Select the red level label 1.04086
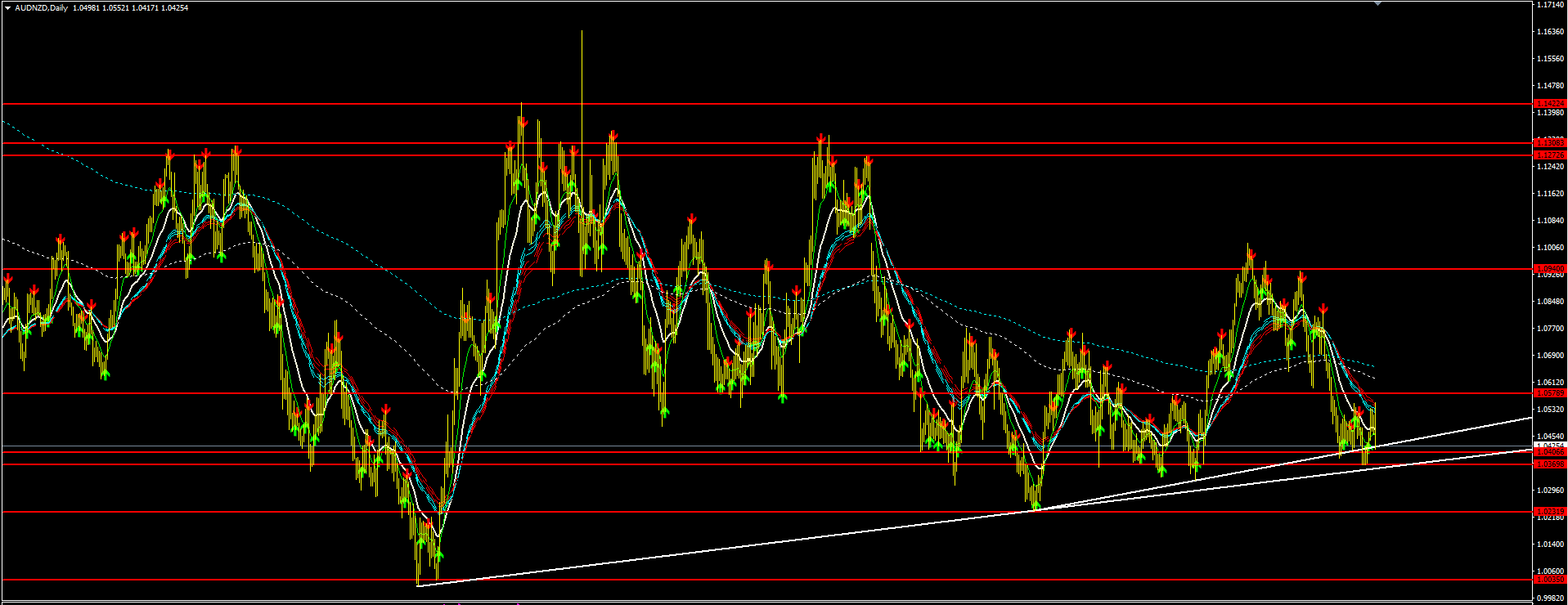Screen dimensions: 1568x605 1550,452
